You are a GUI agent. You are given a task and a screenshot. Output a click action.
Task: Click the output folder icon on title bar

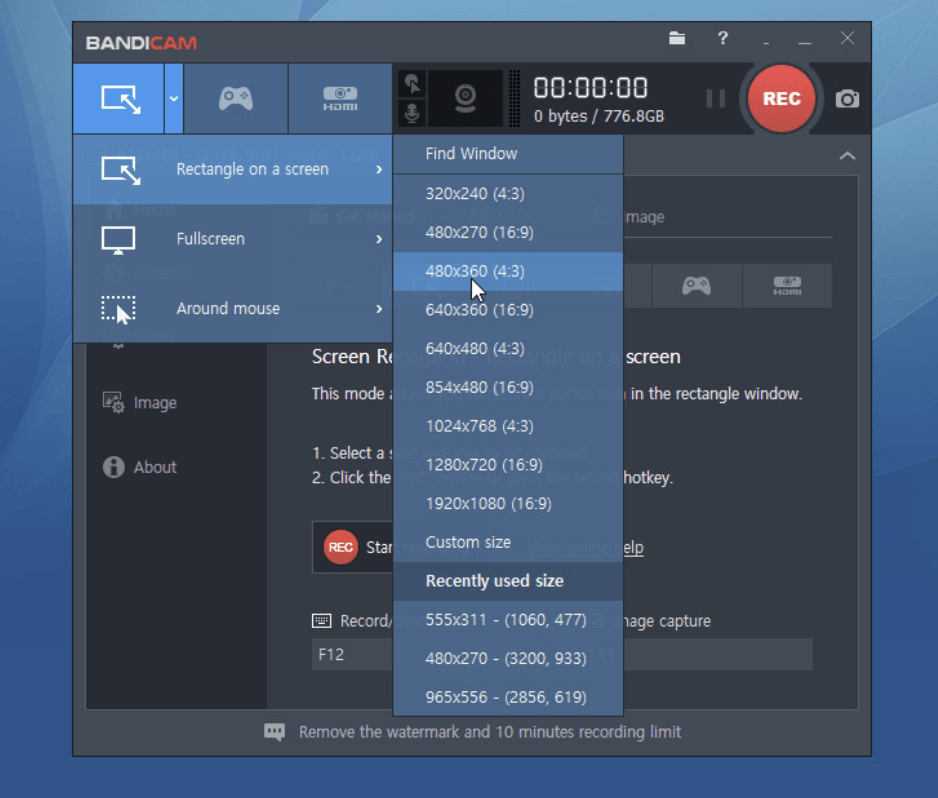point(677,38)
